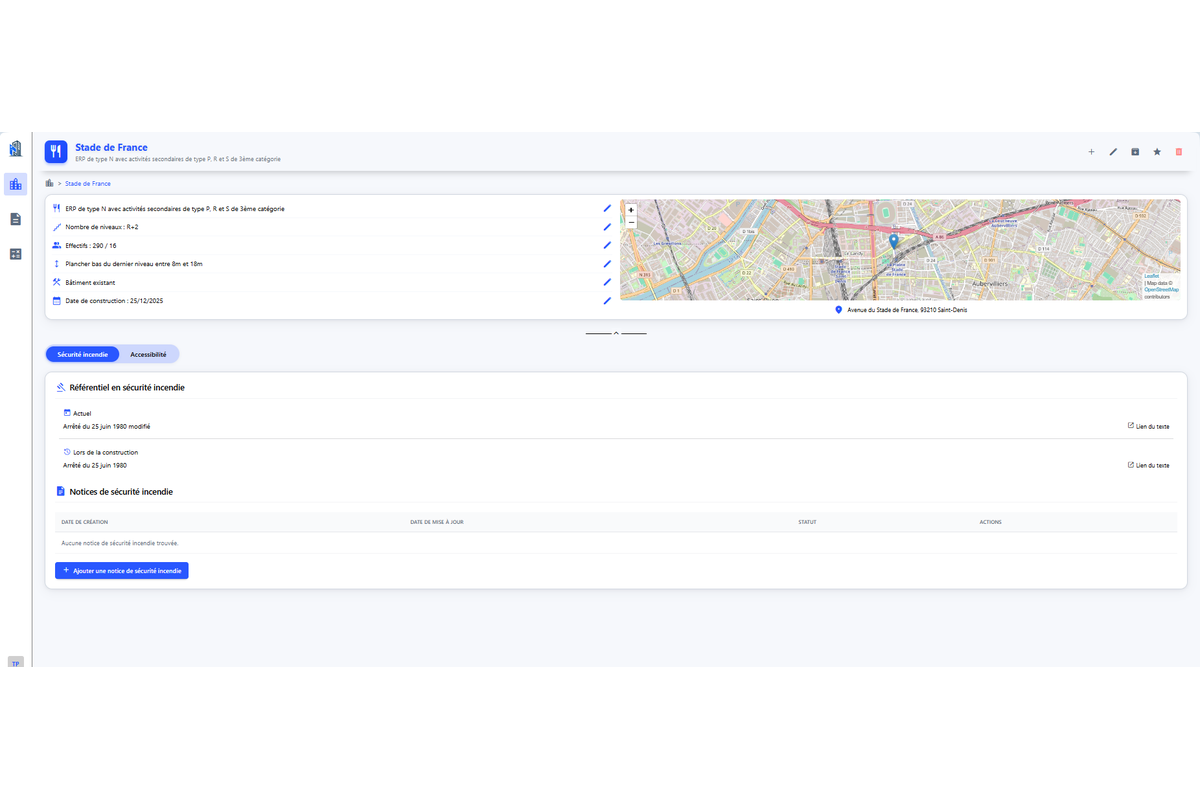Select the Sécurité incendie tab

click(x=83, y=354)
